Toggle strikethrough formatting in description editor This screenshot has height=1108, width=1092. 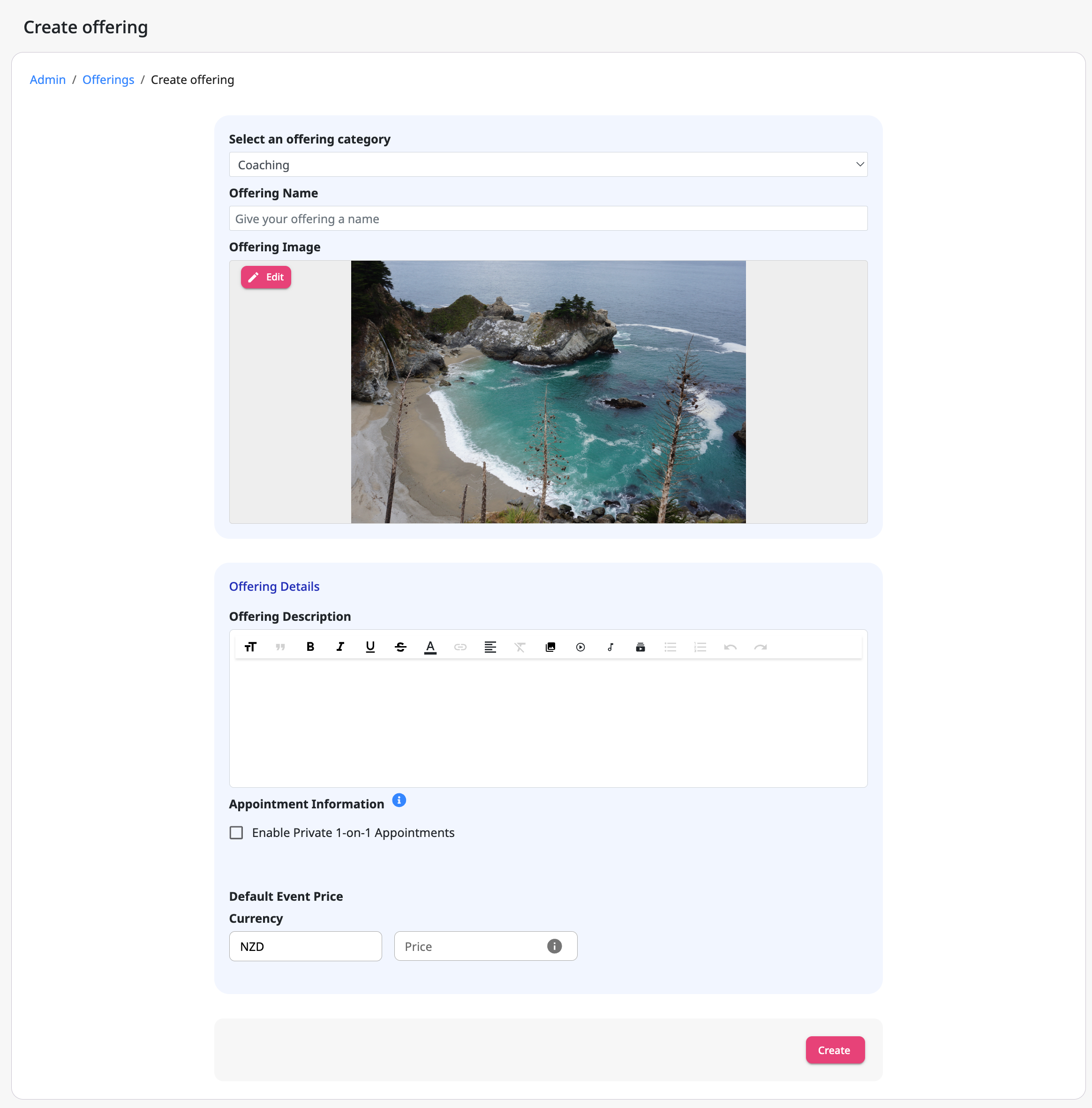pos(400,647)
